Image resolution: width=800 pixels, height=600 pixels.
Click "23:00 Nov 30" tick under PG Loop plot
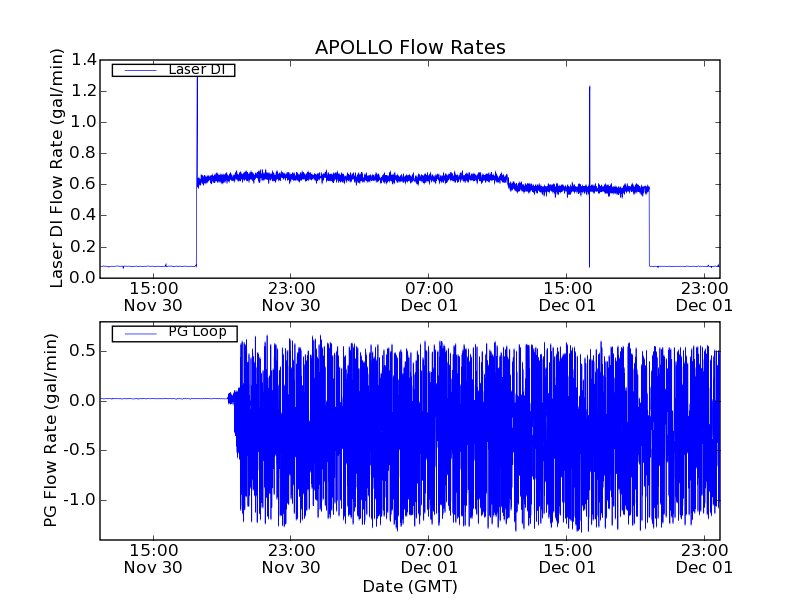coord(291,559)
